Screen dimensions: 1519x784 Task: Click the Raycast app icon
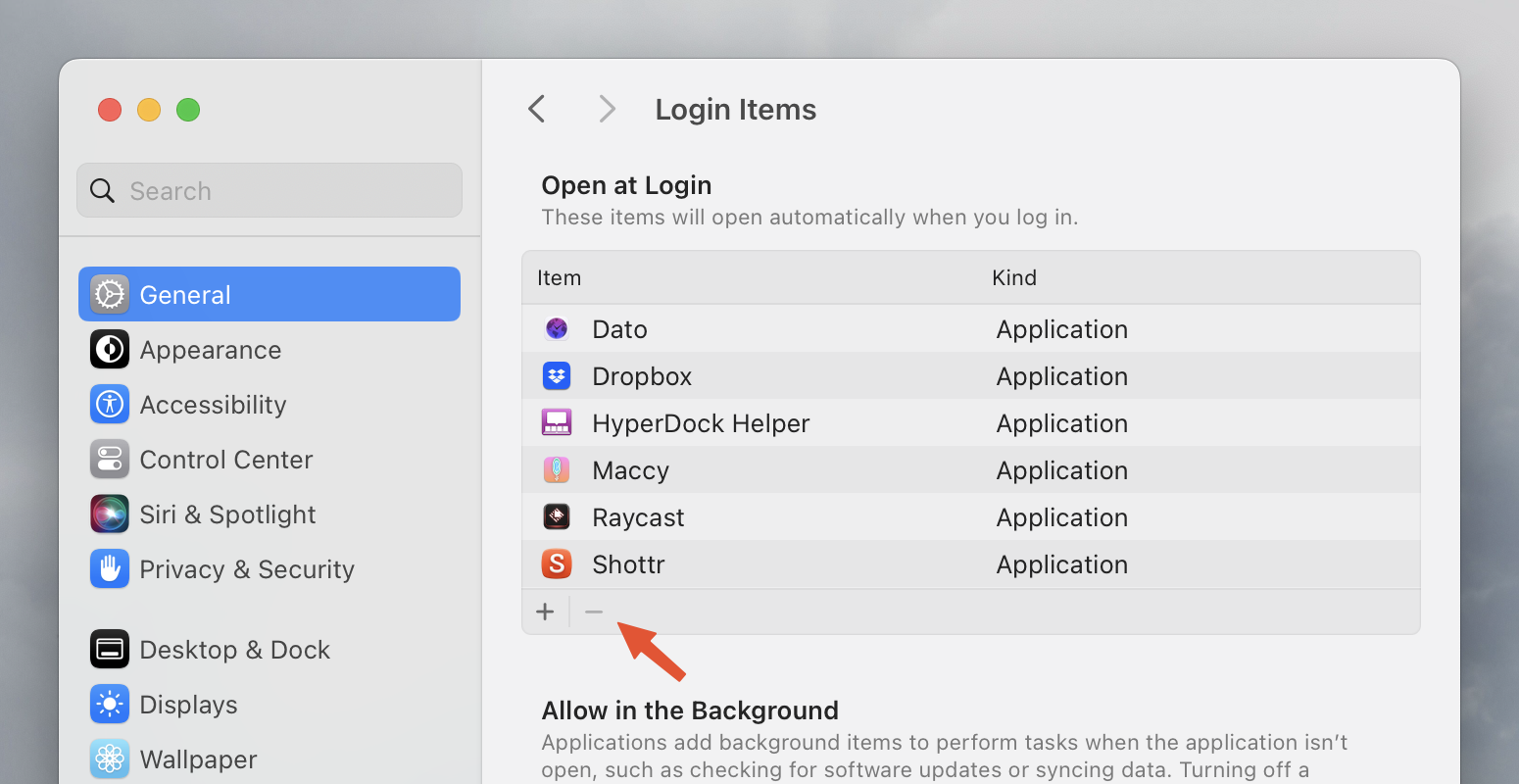(x=557, y=517)
